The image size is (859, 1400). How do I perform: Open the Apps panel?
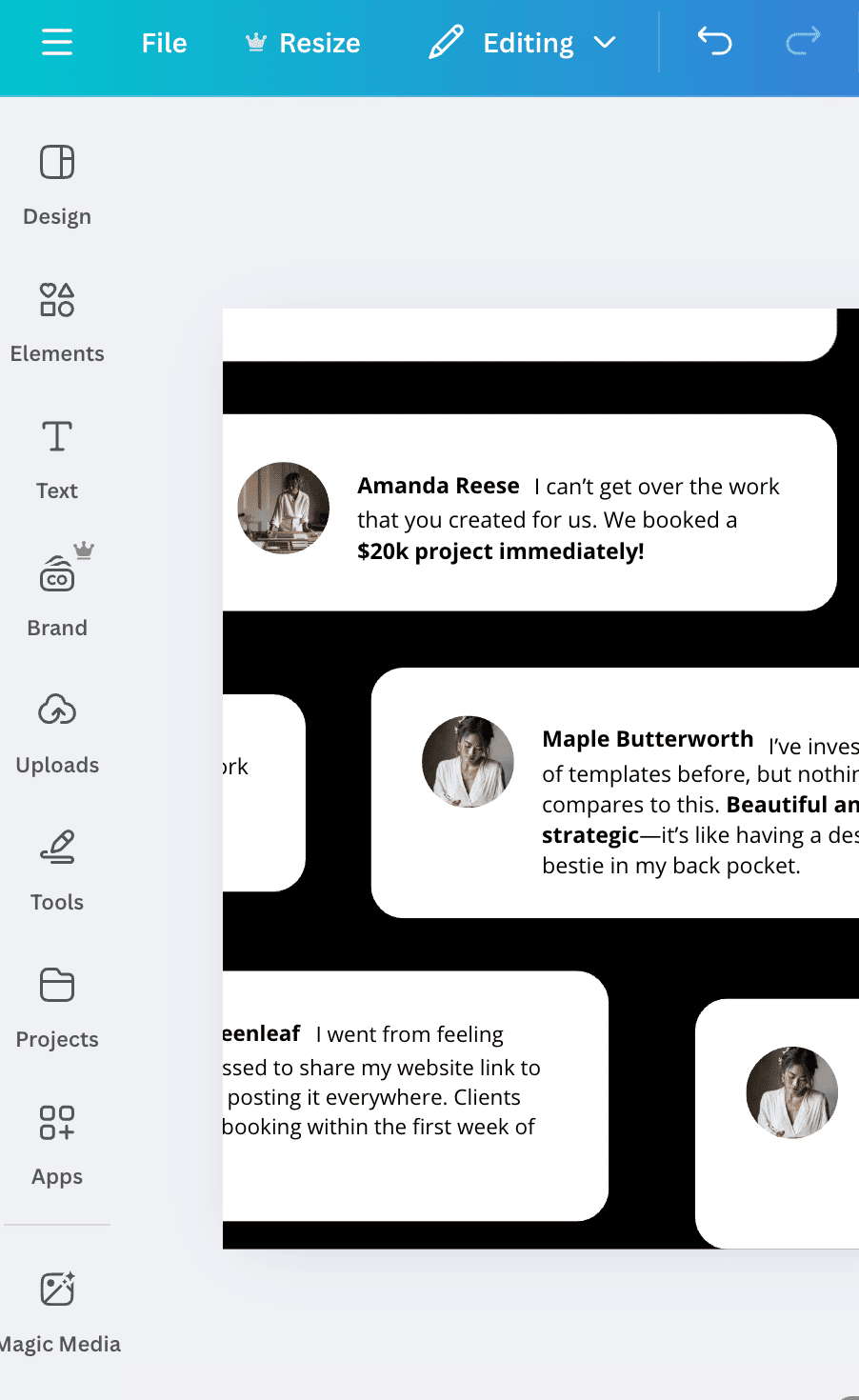pyautogui.click(x=57, y=1145)
